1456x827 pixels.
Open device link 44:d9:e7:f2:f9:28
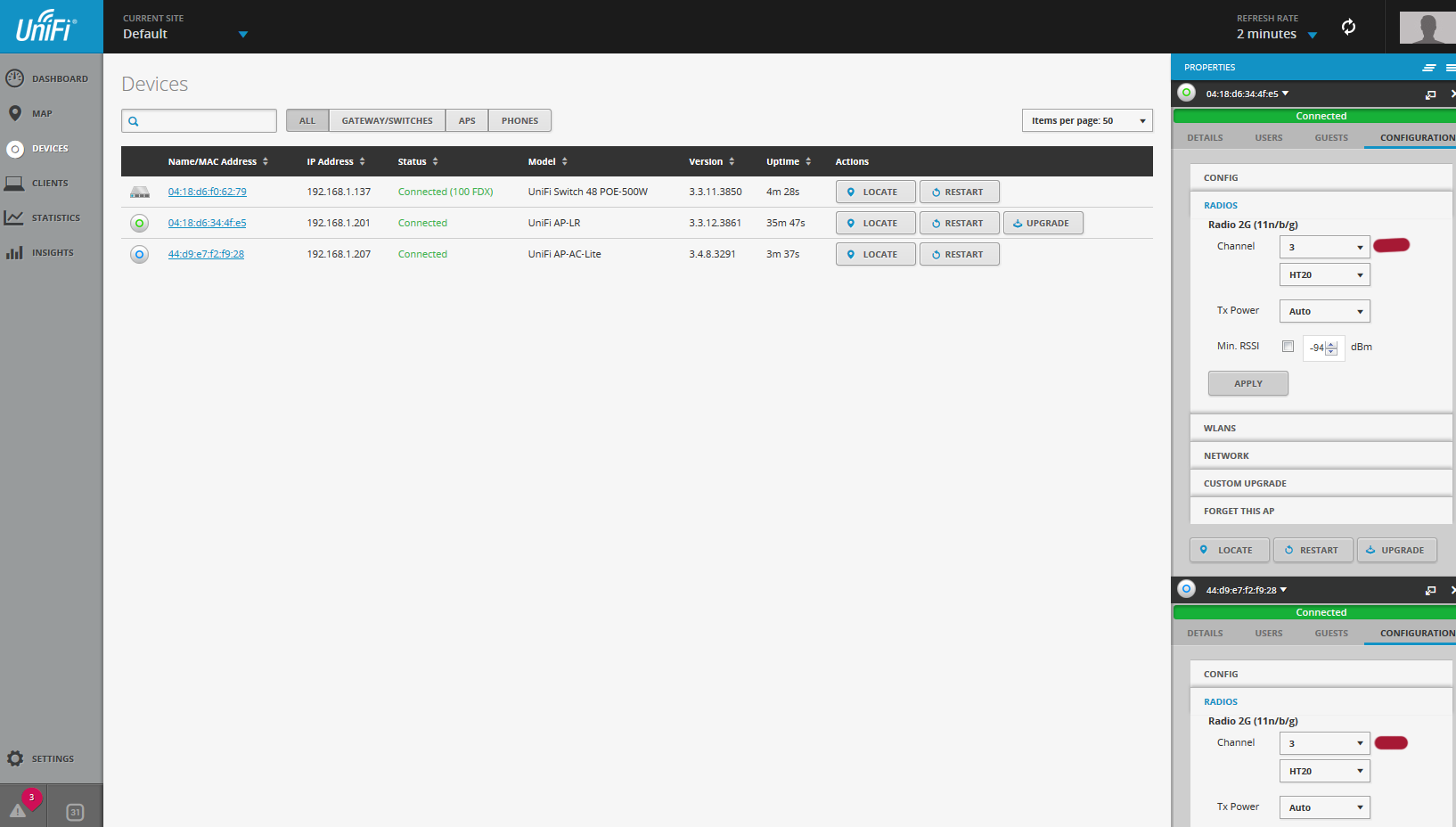[x=206, y=254]
